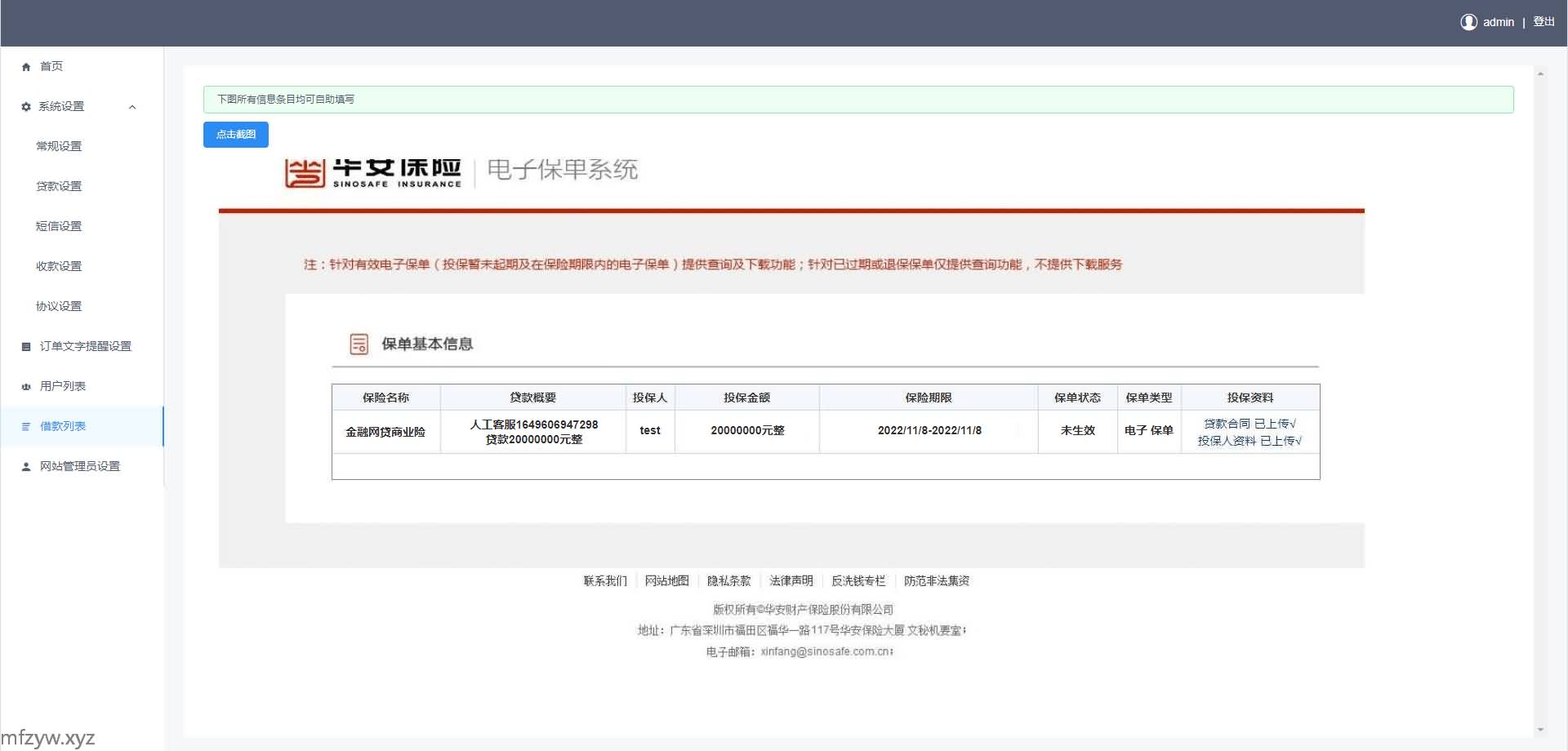
Task: Open 常规设置 in the sidebar
Action: tap(59, 146)
